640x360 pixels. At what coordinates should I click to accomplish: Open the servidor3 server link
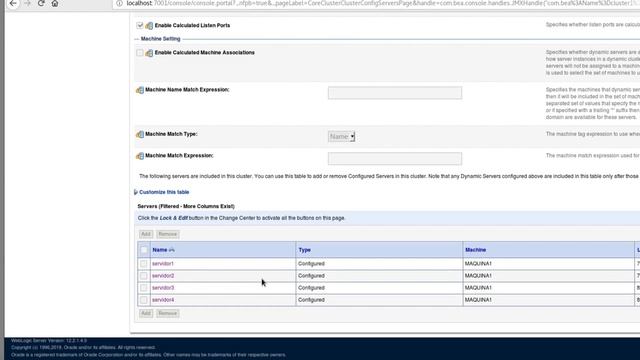coord(163,288)
